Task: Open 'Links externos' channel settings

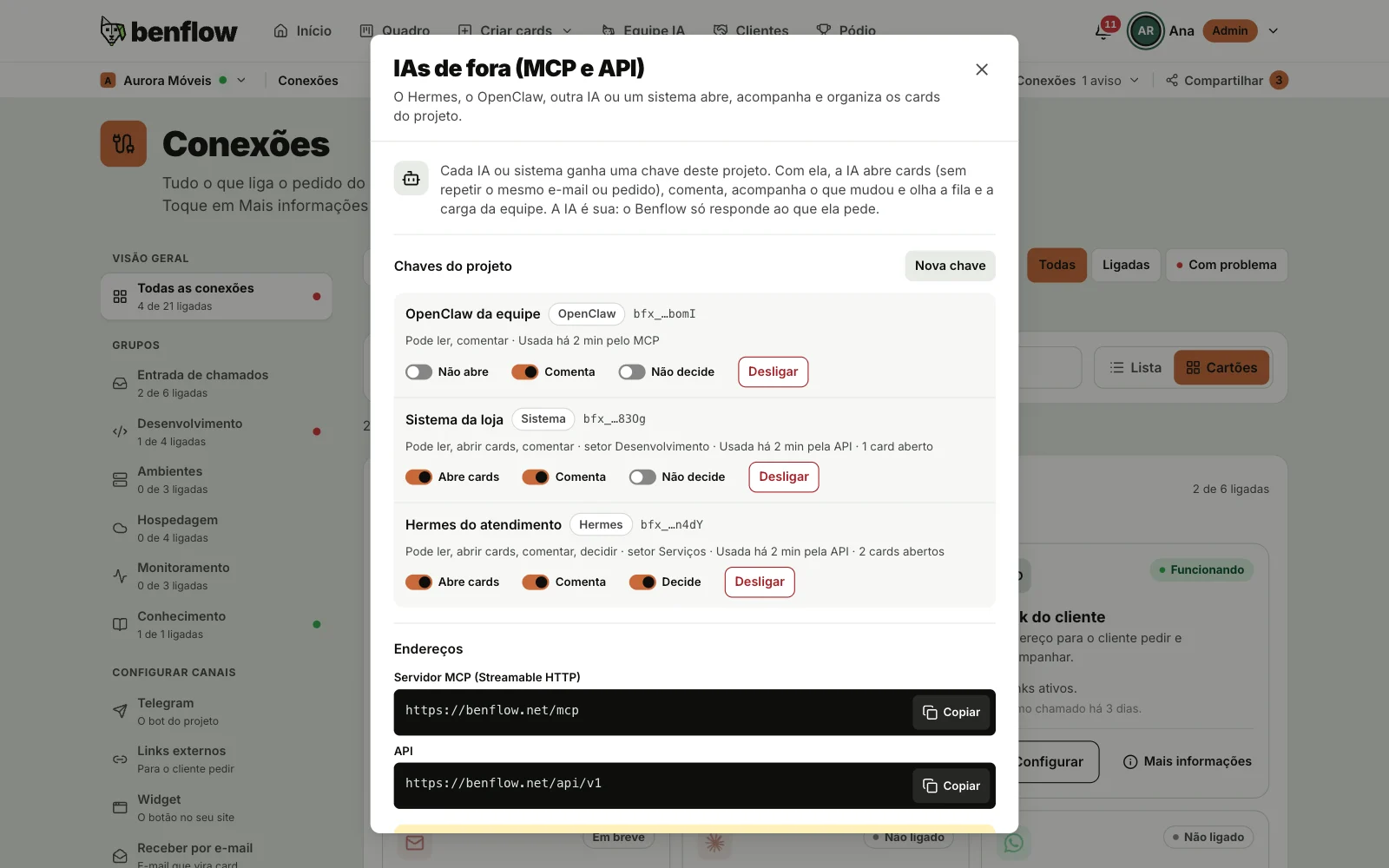Action: 216,759
